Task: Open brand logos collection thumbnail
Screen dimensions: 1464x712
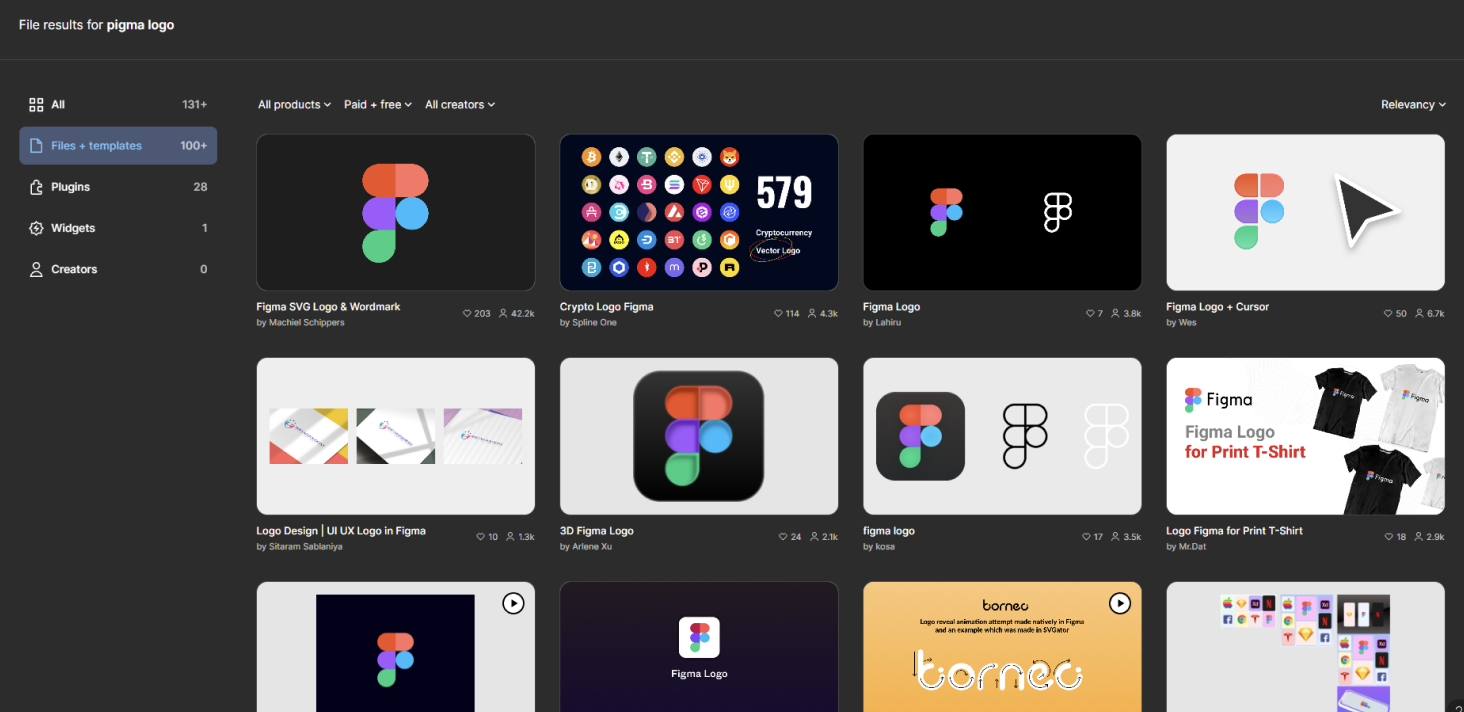Action: click(x=1305, y=647)
